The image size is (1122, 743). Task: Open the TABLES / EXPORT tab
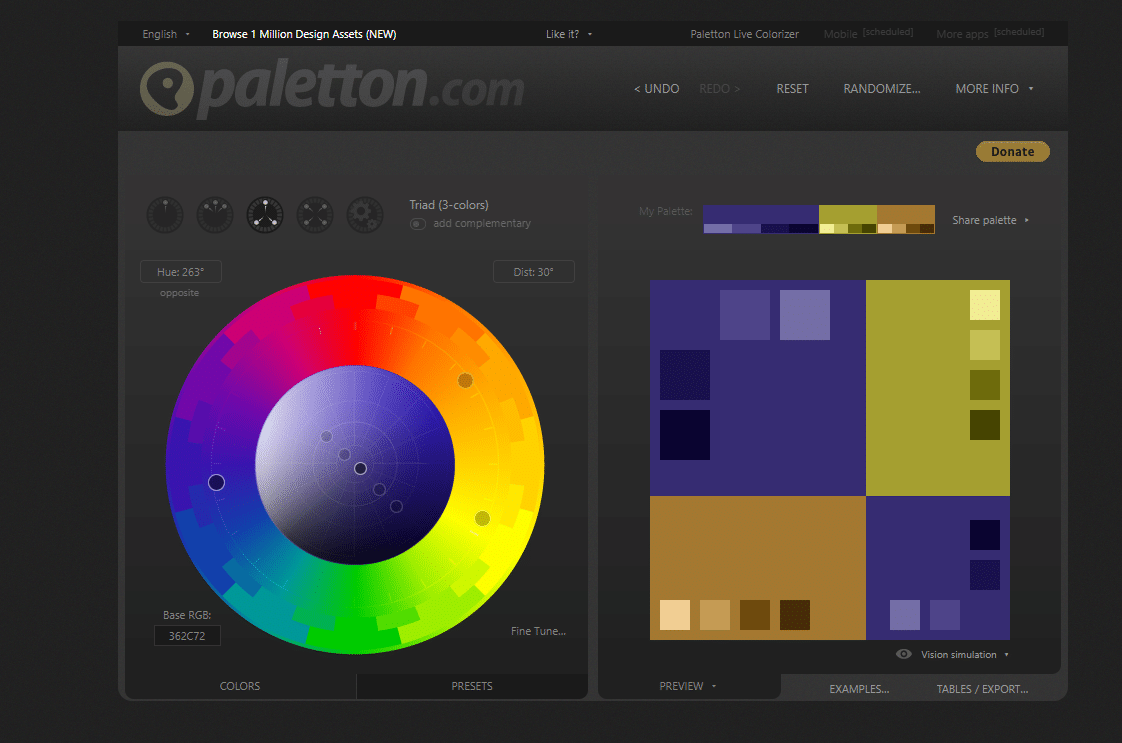pyautogui.click(x=982, y=689)
